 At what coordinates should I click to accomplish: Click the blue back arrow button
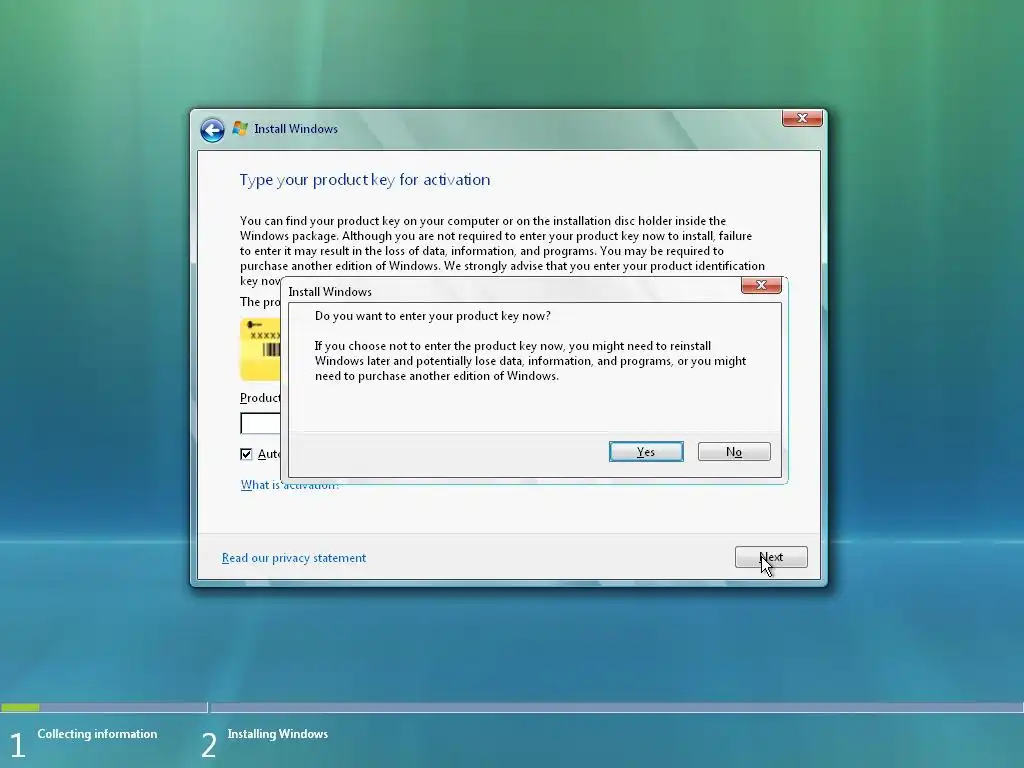coord(212,130)
